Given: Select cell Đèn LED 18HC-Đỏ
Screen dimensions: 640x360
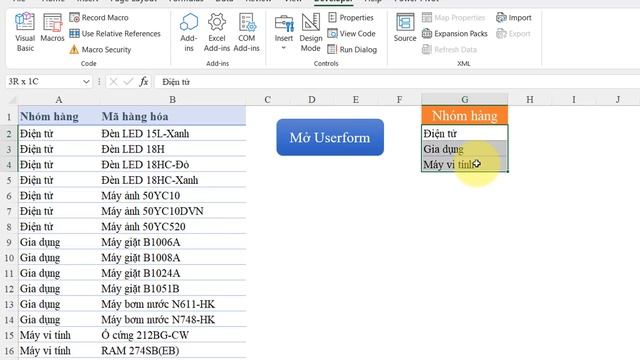Looking at the screenshot, I should pyautogui.click(x=172, y=164).
